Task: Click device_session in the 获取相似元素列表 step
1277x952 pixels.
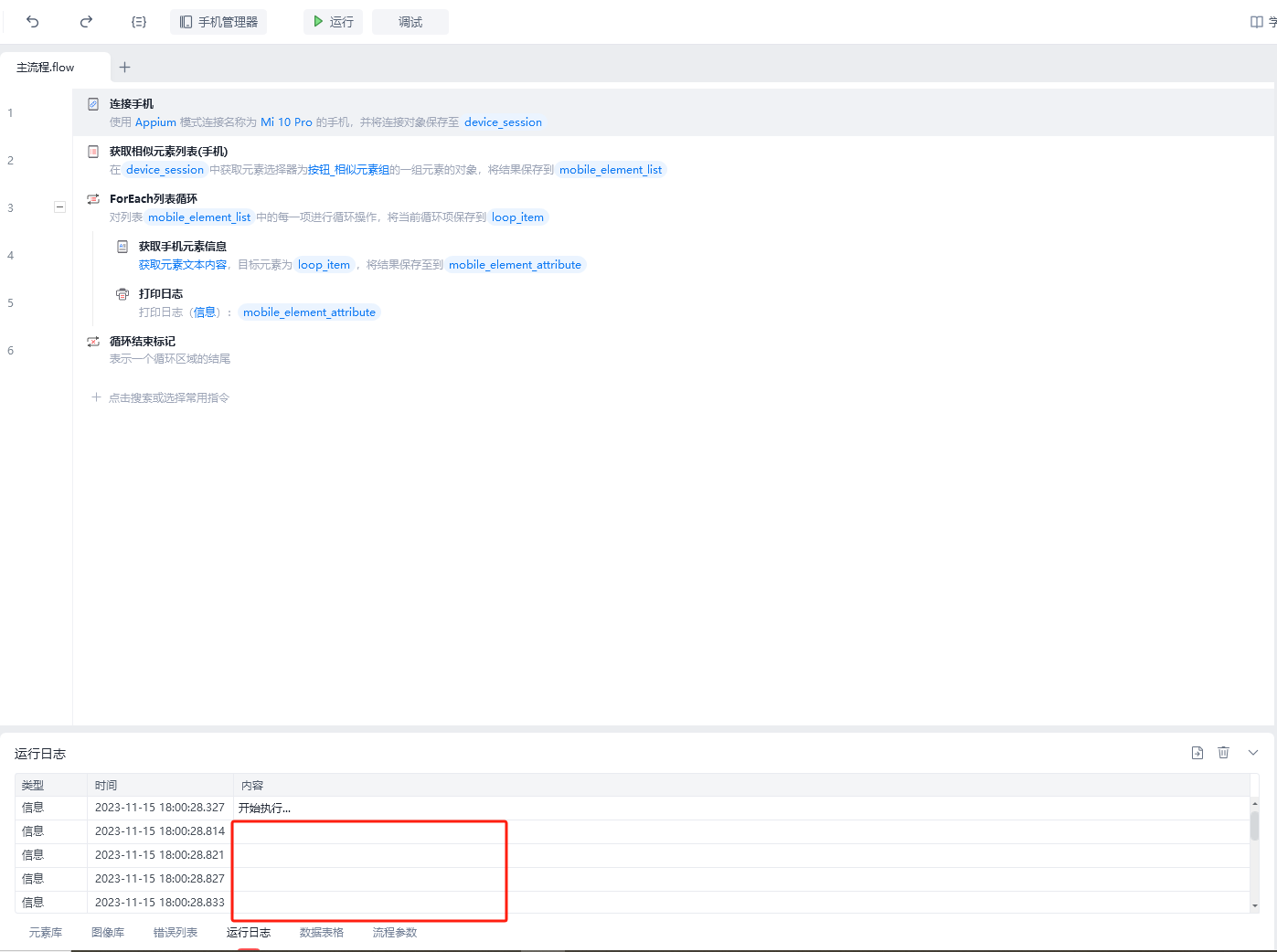Action: tap(165, 170)
